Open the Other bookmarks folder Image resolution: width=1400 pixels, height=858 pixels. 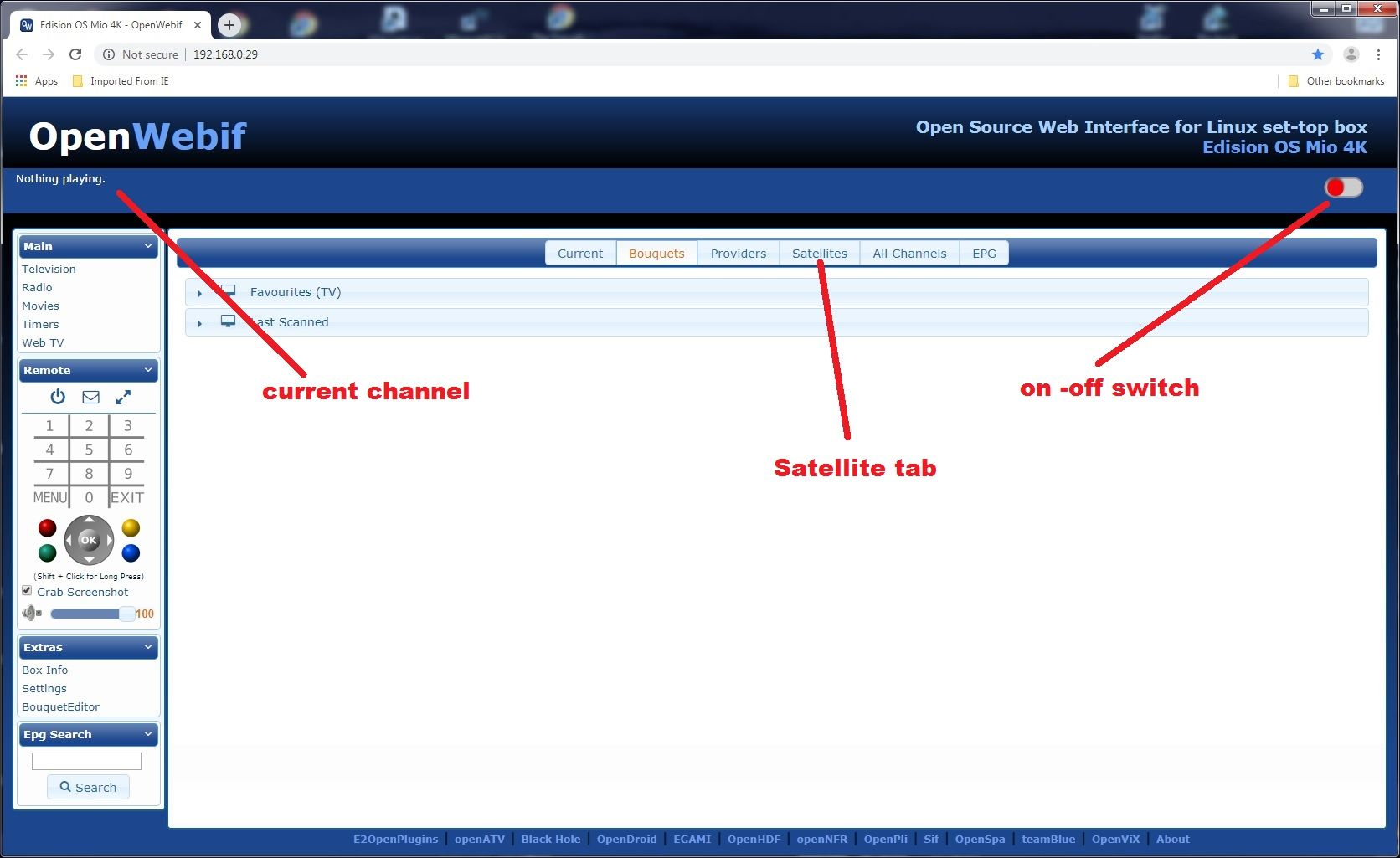[1336, 81]
